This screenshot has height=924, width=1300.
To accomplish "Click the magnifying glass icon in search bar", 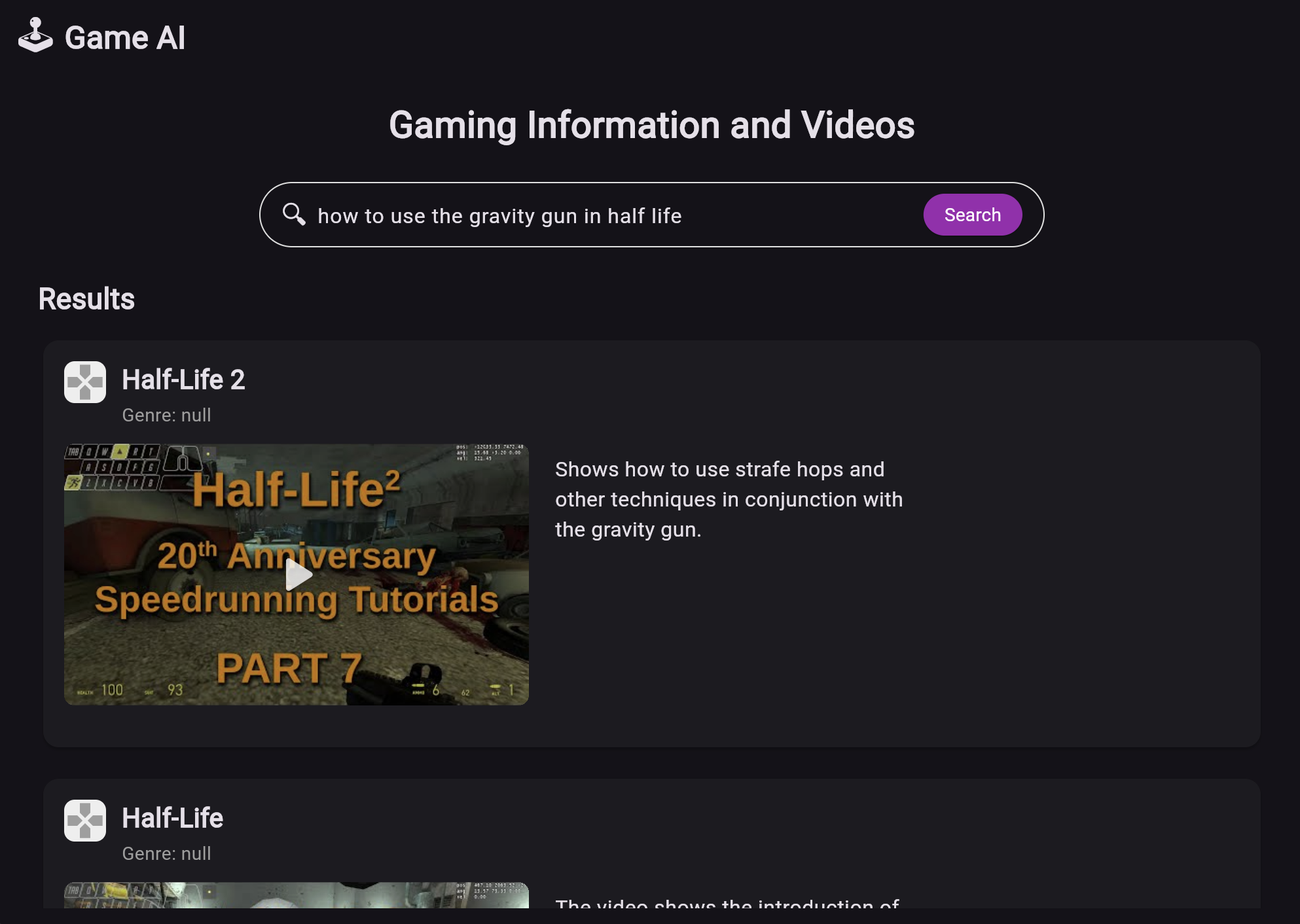I will (x=294, y=214).
